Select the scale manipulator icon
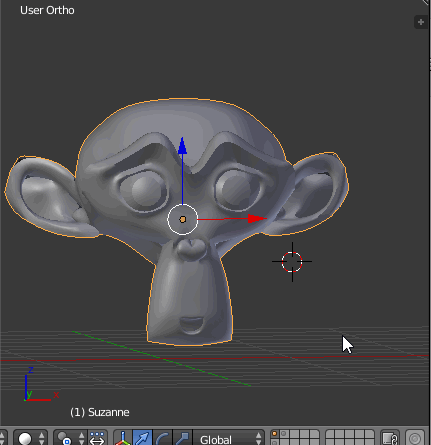 pyautogui.click(x=182, y=438)
